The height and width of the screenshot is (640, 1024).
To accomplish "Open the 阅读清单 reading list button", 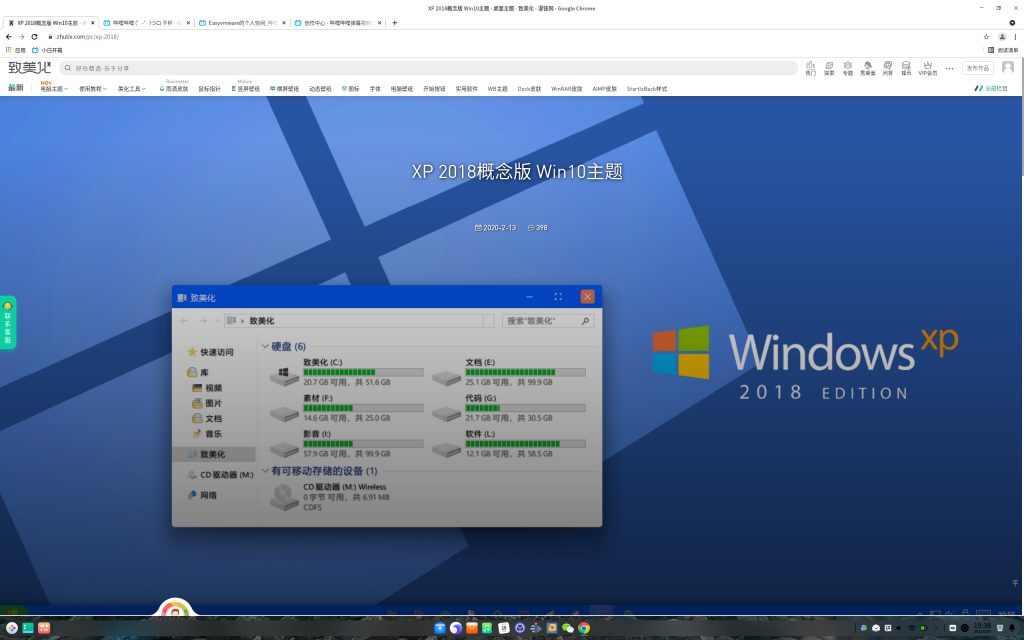I will (x=1002, y=50).
